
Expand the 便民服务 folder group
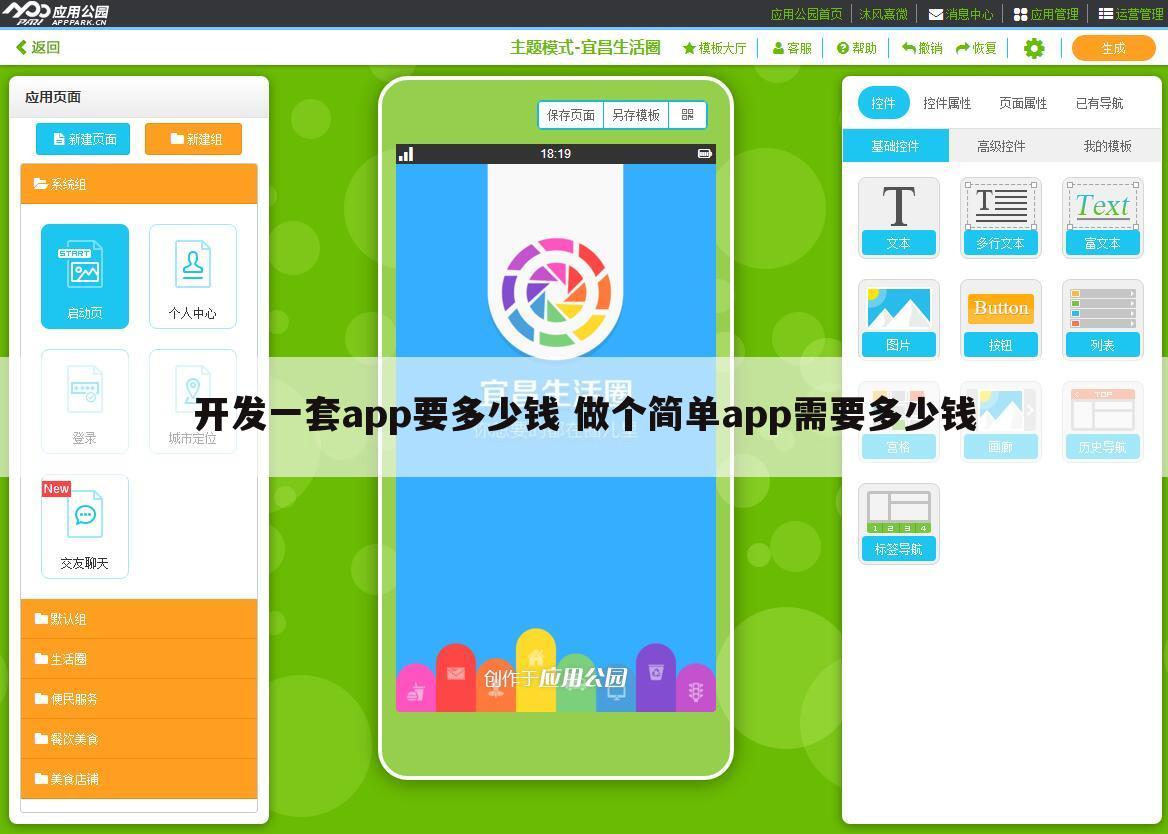(x=139, y=698)
